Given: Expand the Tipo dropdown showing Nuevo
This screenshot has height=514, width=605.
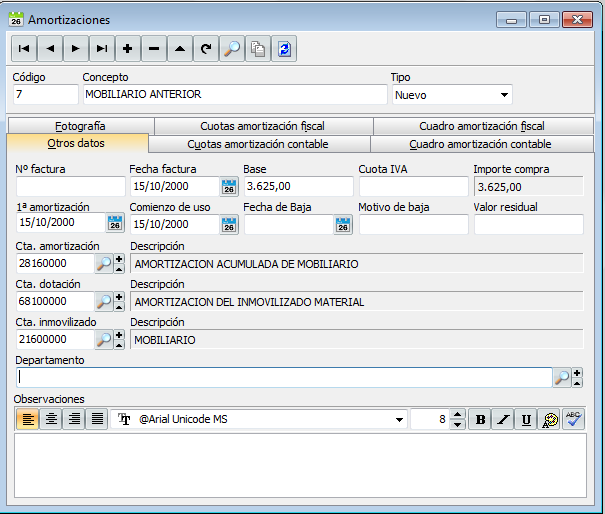Looking at the screenshot, I should (x=504, y=95).
